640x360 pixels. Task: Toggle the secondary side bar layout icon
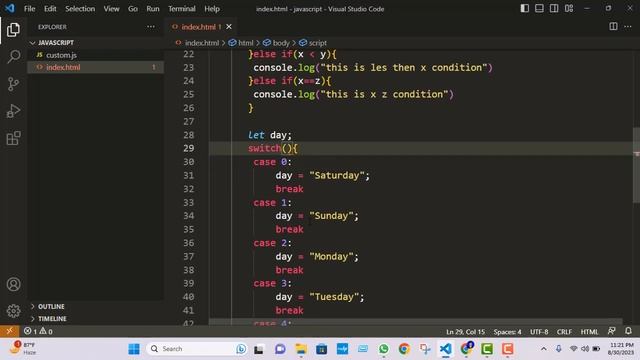[554, 8]
